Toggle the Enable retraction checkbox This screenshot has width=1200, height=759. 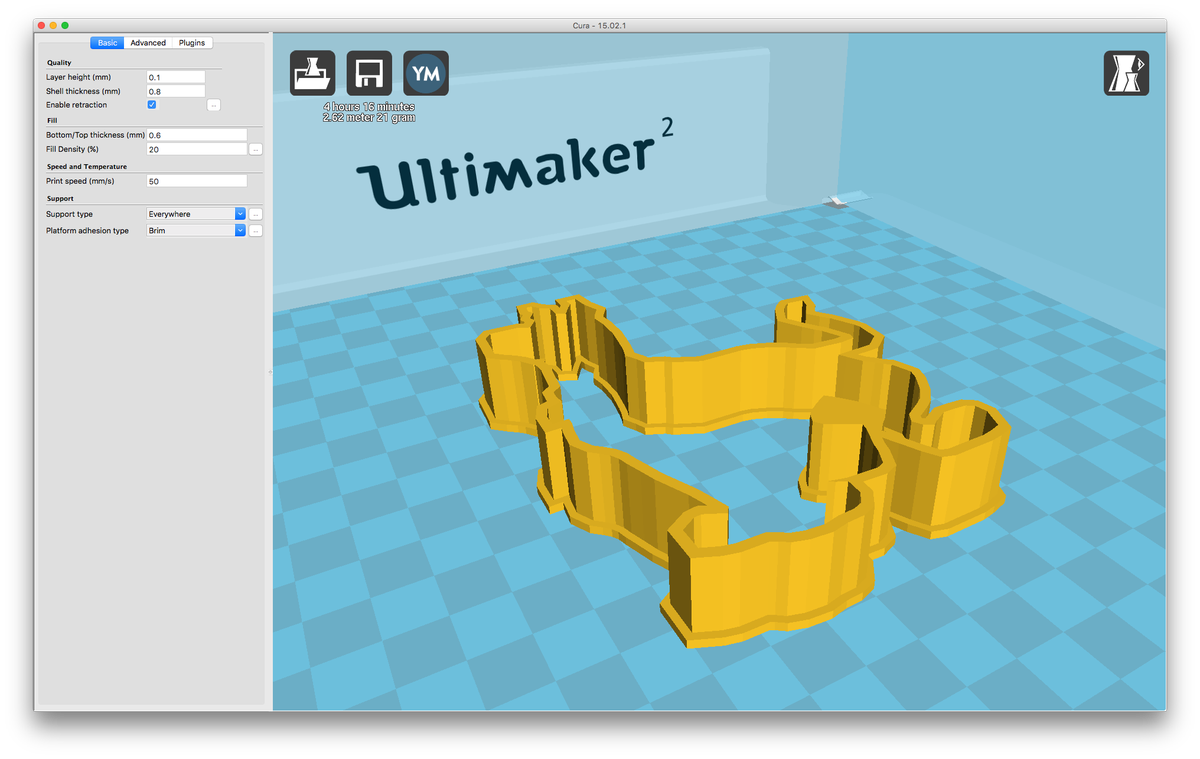(152, 104)
